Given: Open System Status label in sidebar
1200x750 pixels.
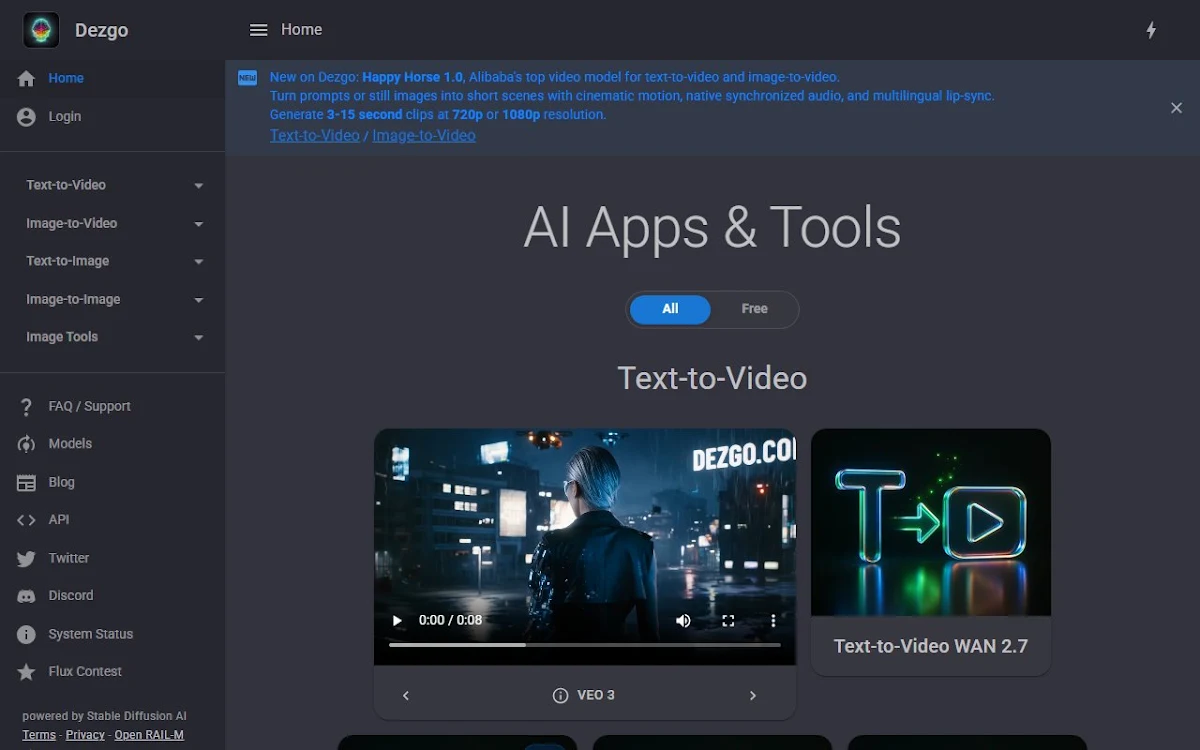Looking at the screenshot, I should [x=90, y=634].
